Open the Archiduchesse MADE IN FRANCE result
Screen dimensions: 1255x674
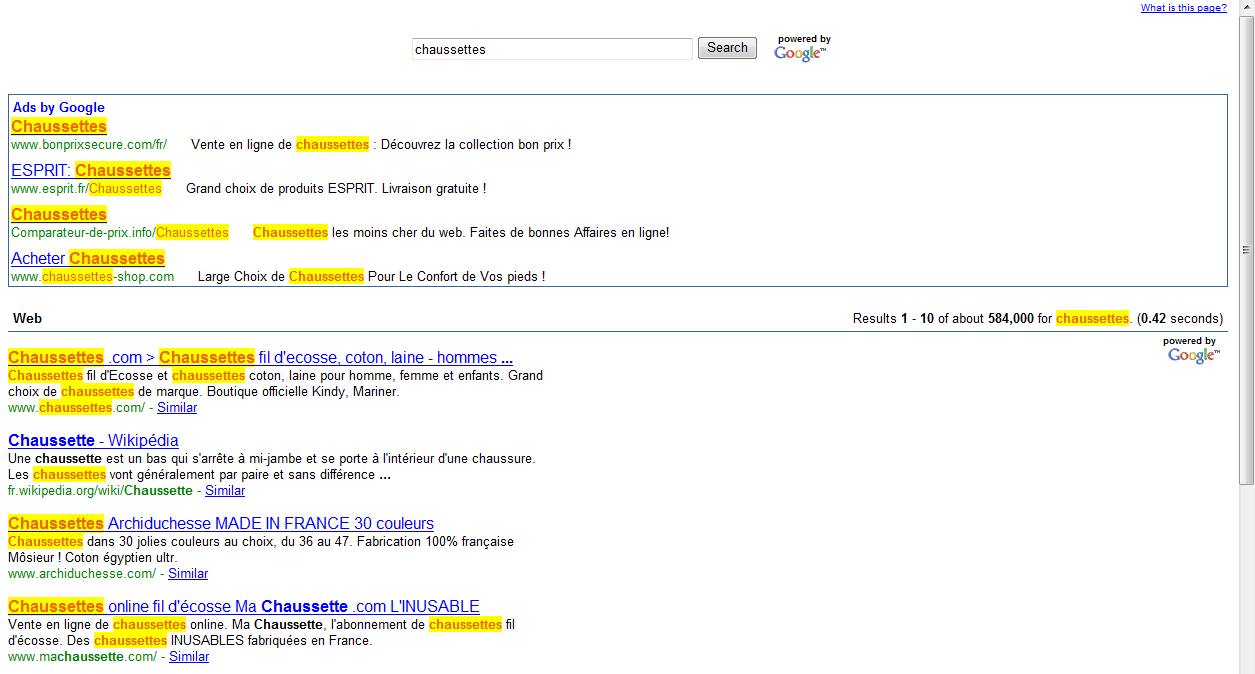point(221,523)
